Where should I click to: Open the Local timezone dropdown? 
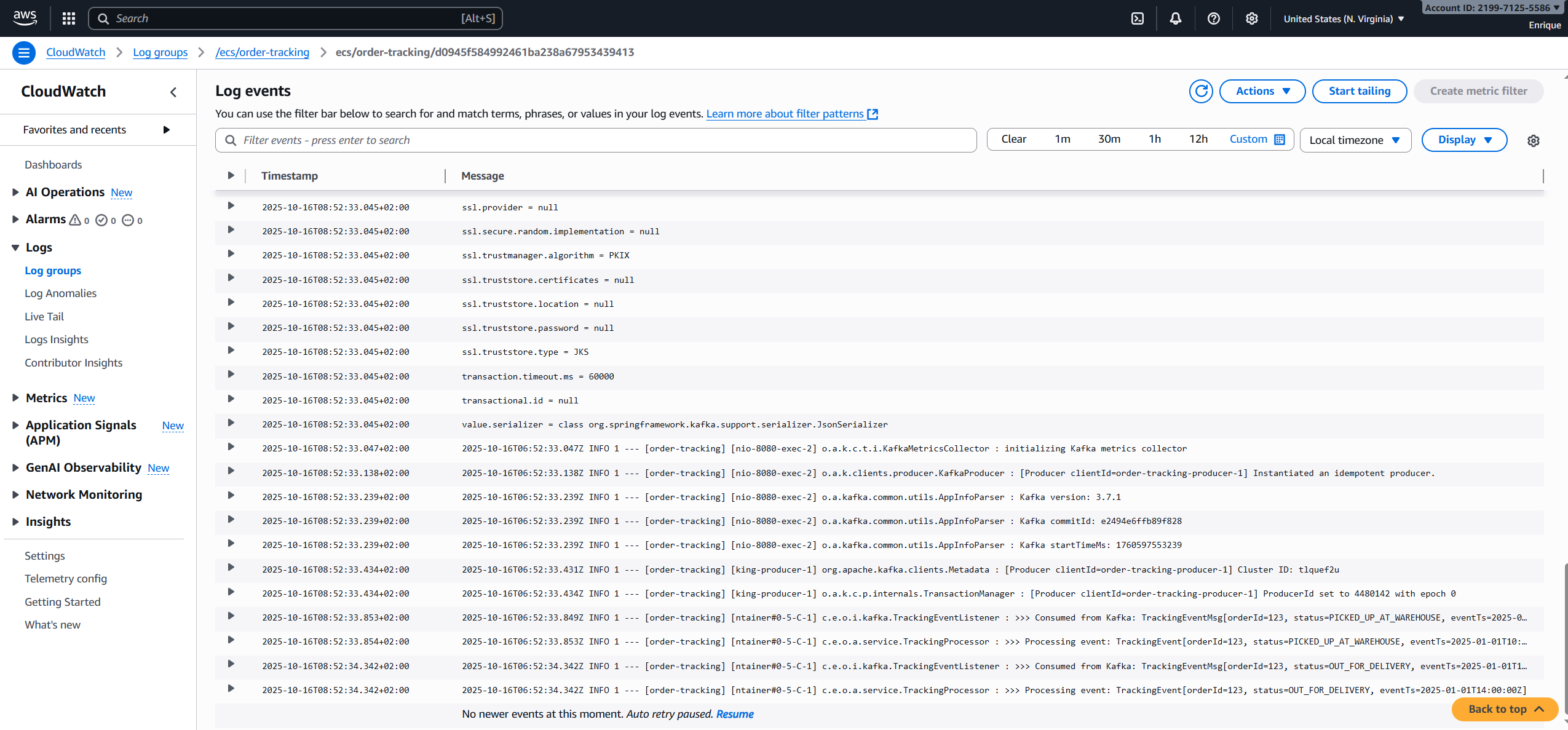1355,140
